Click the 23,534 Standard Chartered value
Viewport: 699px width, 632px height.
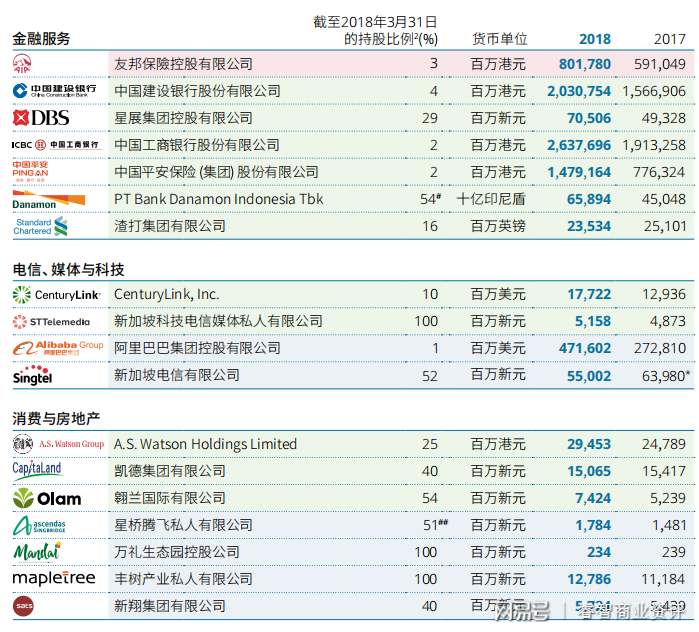(589, 226)
